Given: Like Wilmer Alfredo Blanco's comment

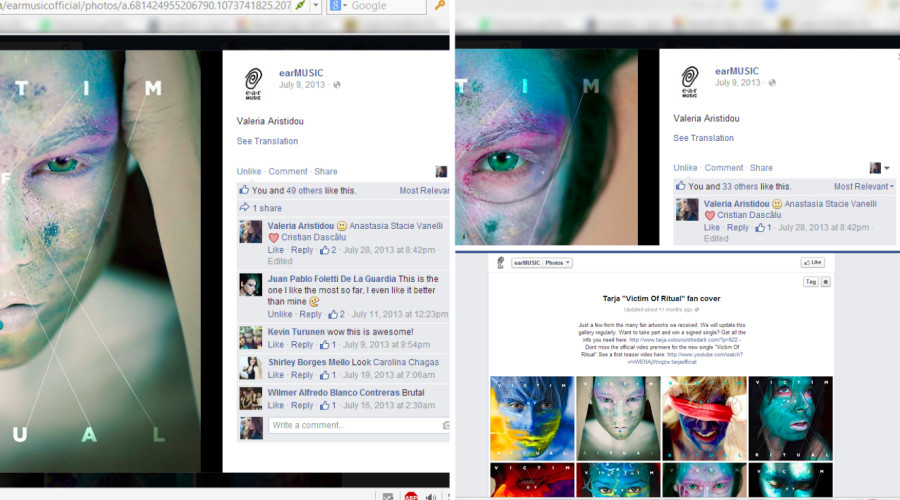Looking at the screenshot, I should coord(276,405).
